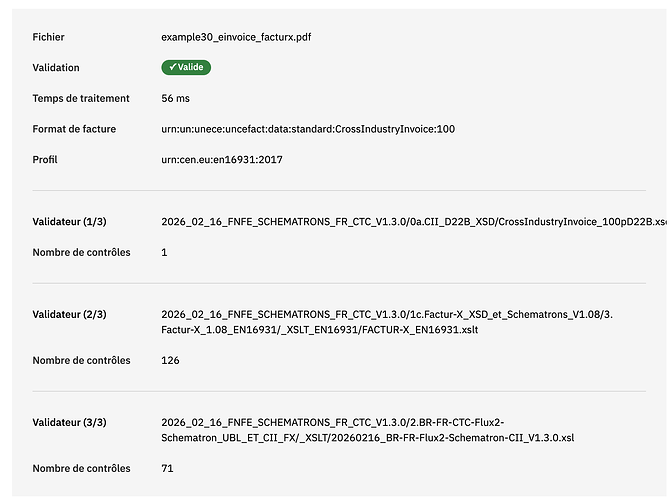Select the CrossIndustryInvoice_100pD22B XSD path
671x500 pixels.
coord(413,222)
